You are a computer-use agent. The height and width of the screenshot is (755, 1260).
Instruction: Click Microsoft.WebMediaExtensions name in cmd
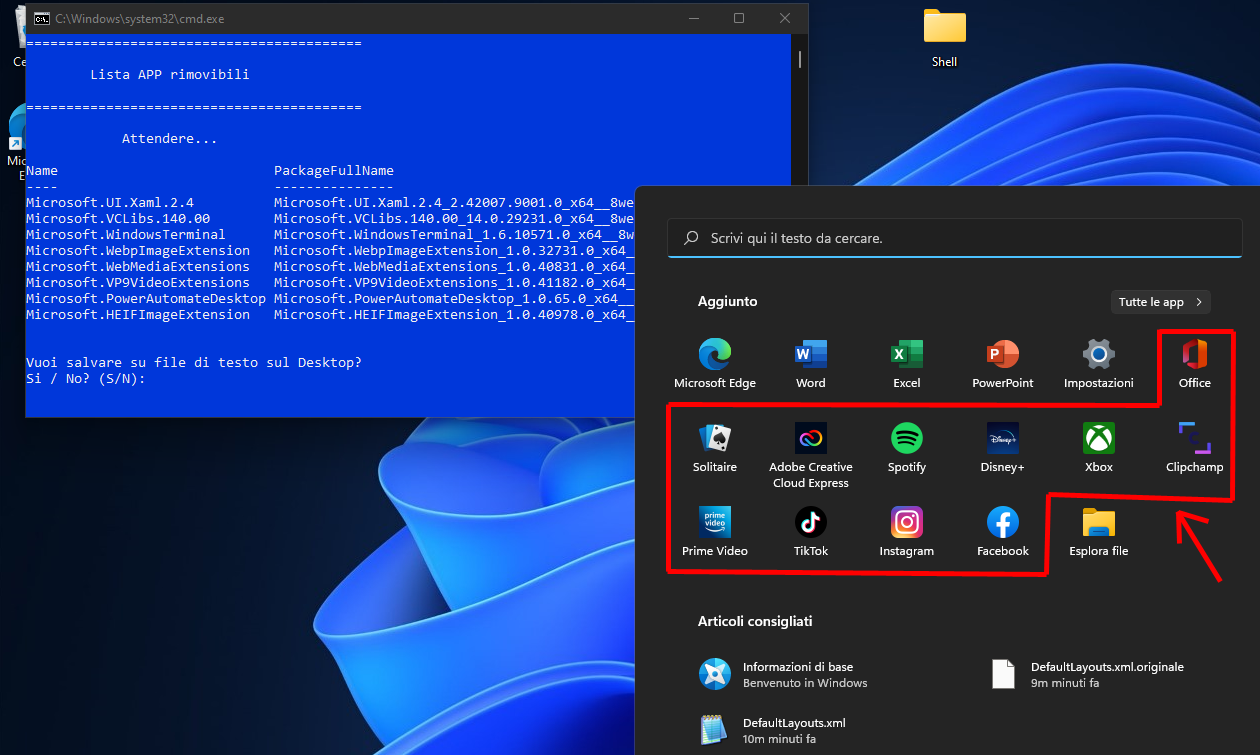point(138,267)
